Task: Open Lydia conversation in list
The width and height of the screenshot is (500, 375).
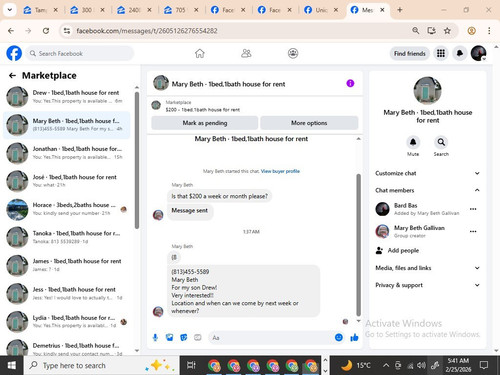Action: (x=67, y=321)
